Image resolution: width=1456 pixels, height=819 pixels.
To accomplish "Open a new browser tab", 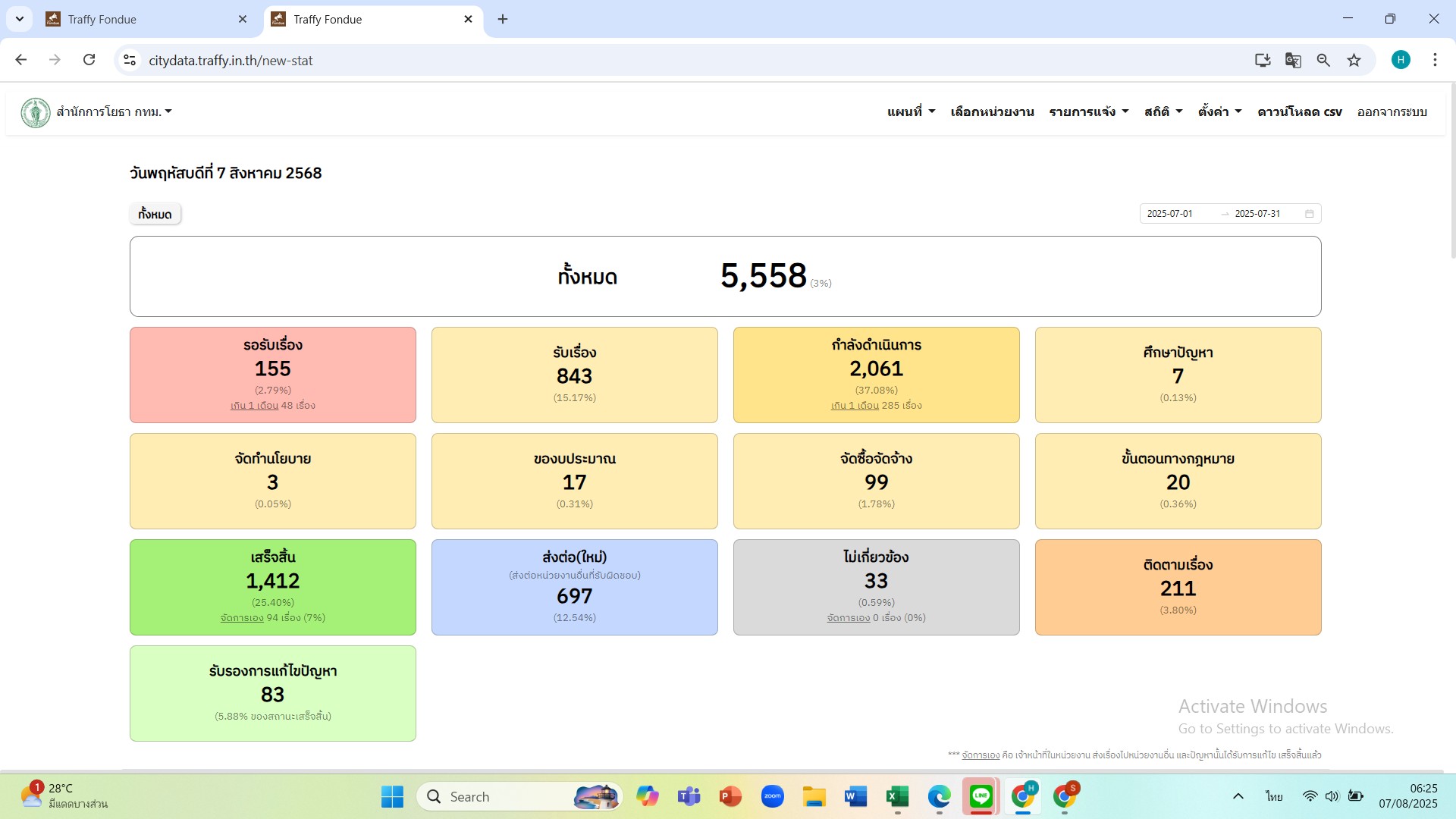I will (503, 19).
